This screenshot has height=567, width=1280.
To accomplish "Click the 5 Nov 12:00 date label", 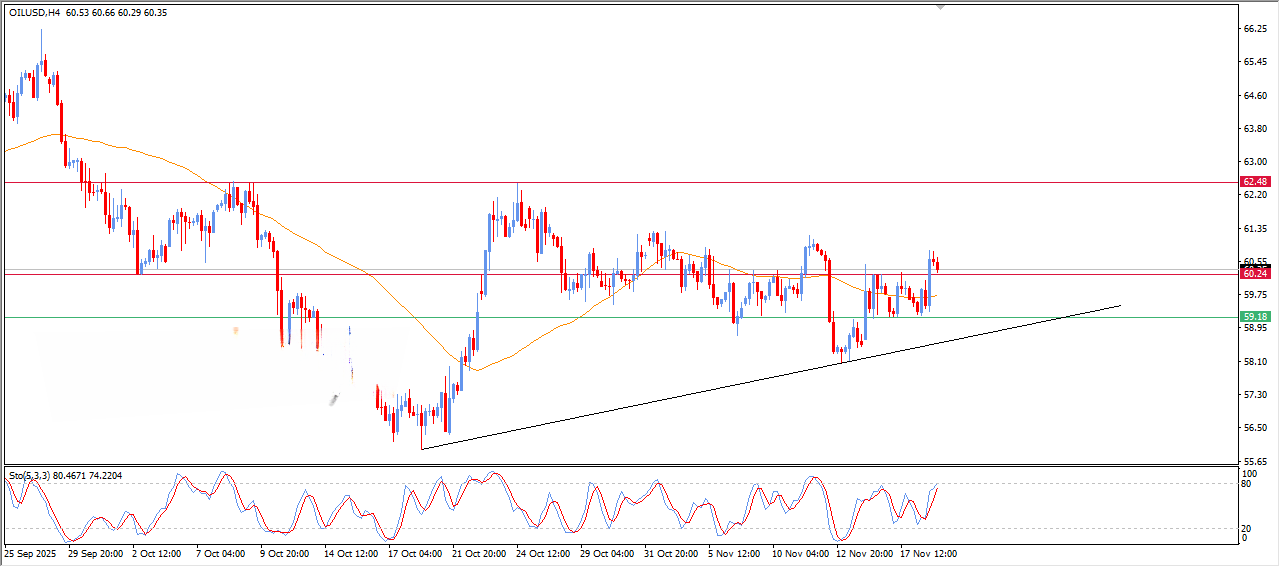I will (x=732, y=552).
